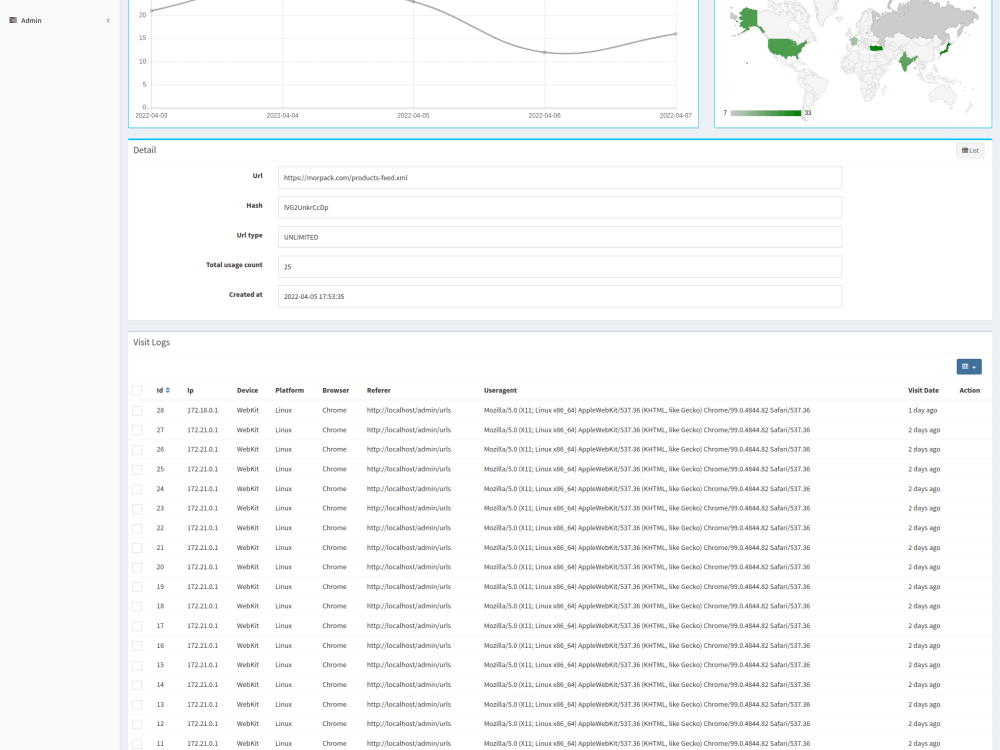
Task: Click the Ip column header
Action: click(x=190, y=390)
